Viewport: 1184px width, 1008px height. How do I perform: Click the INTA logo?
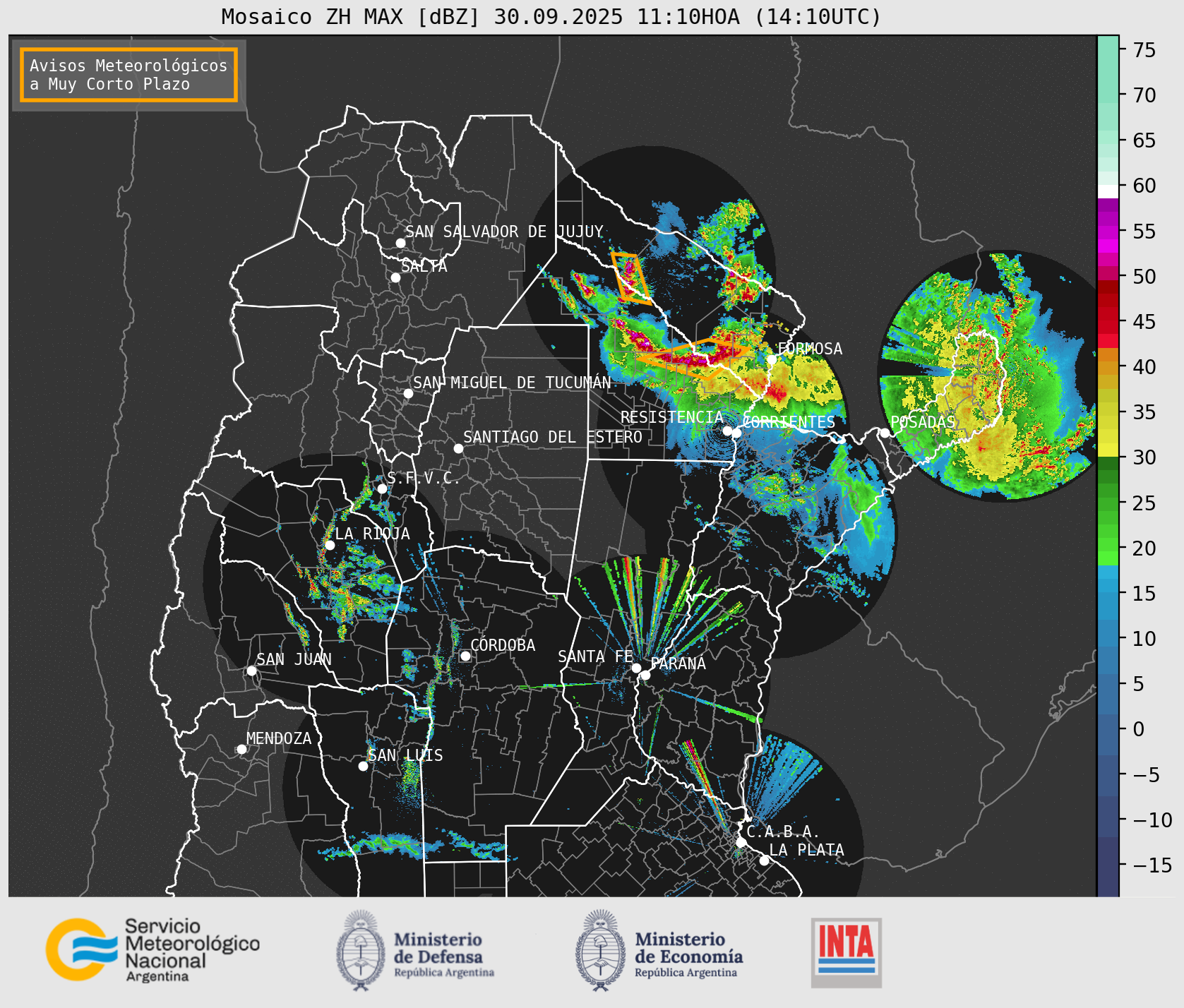pos(847,952)
